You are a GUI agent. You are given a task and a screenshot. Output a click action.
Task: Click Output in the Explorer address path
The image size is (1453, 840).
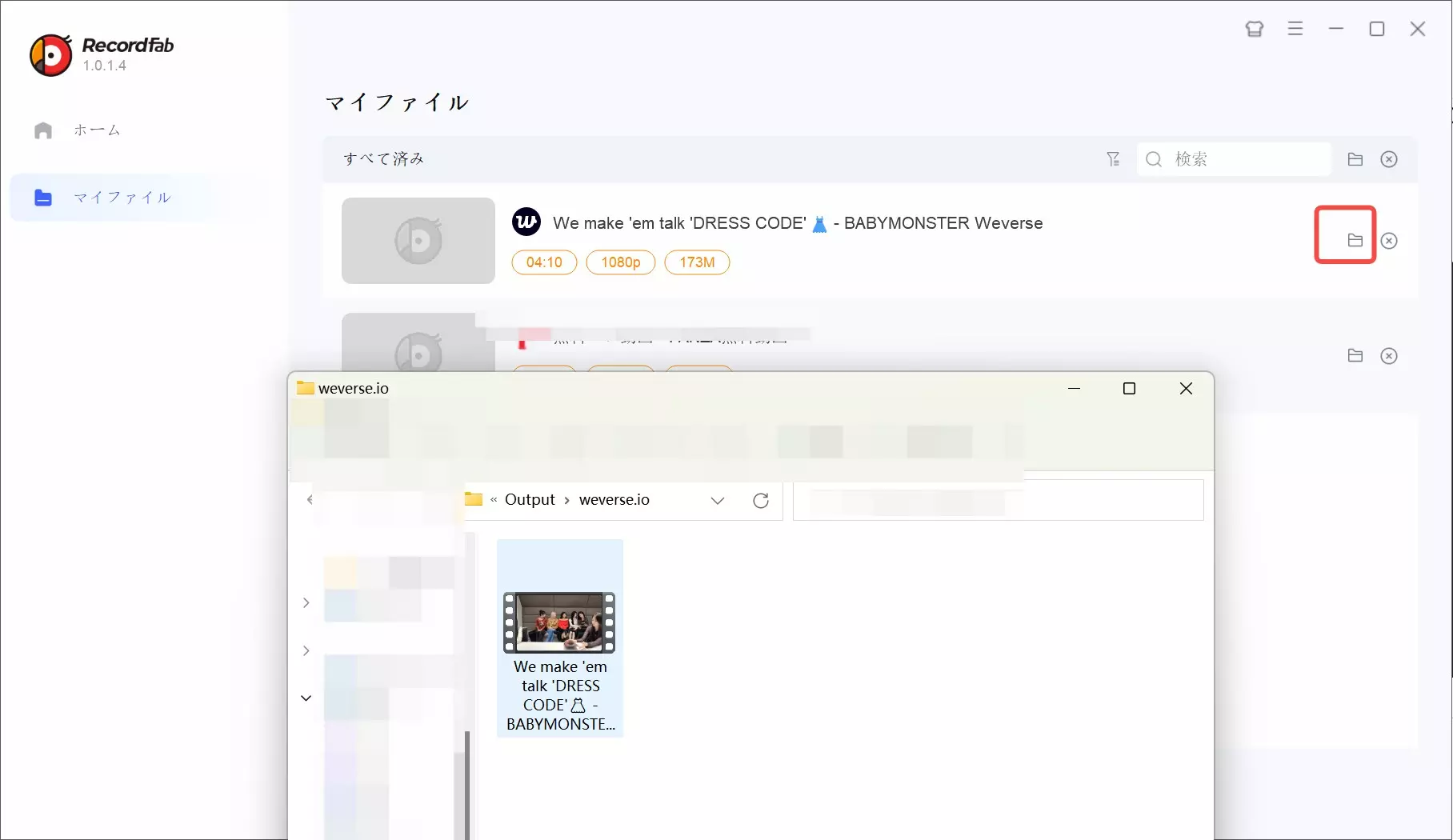point(530,500)
